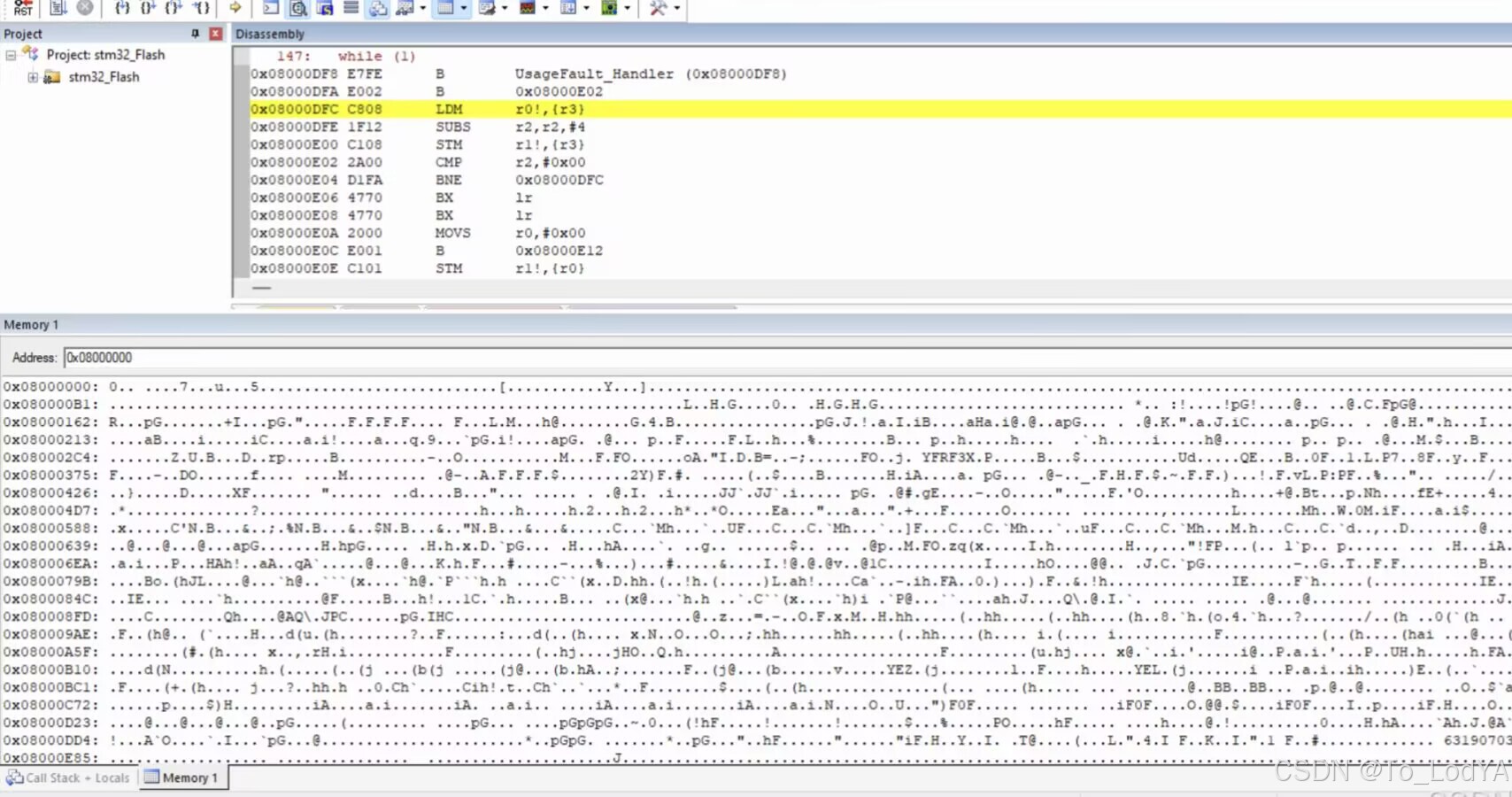Image resolution: width=1512 pixels, height=797 pixels.
Task: Open the Symbols Window icon
Action: point(325,8)
